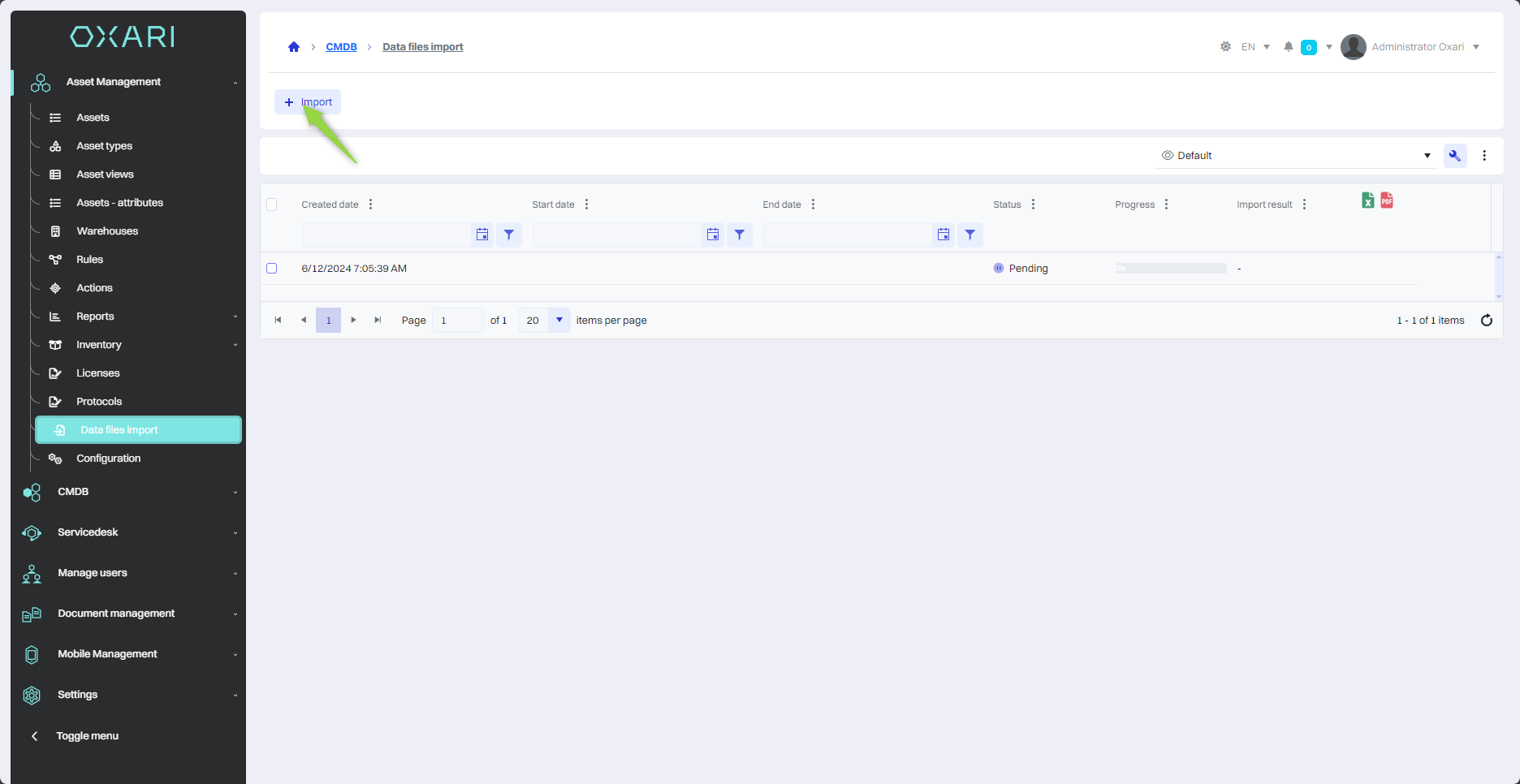Apply the End date filter icon
Image resolution: width=1520 pixels, height=784 pixels.
click(x=970, y=235)
